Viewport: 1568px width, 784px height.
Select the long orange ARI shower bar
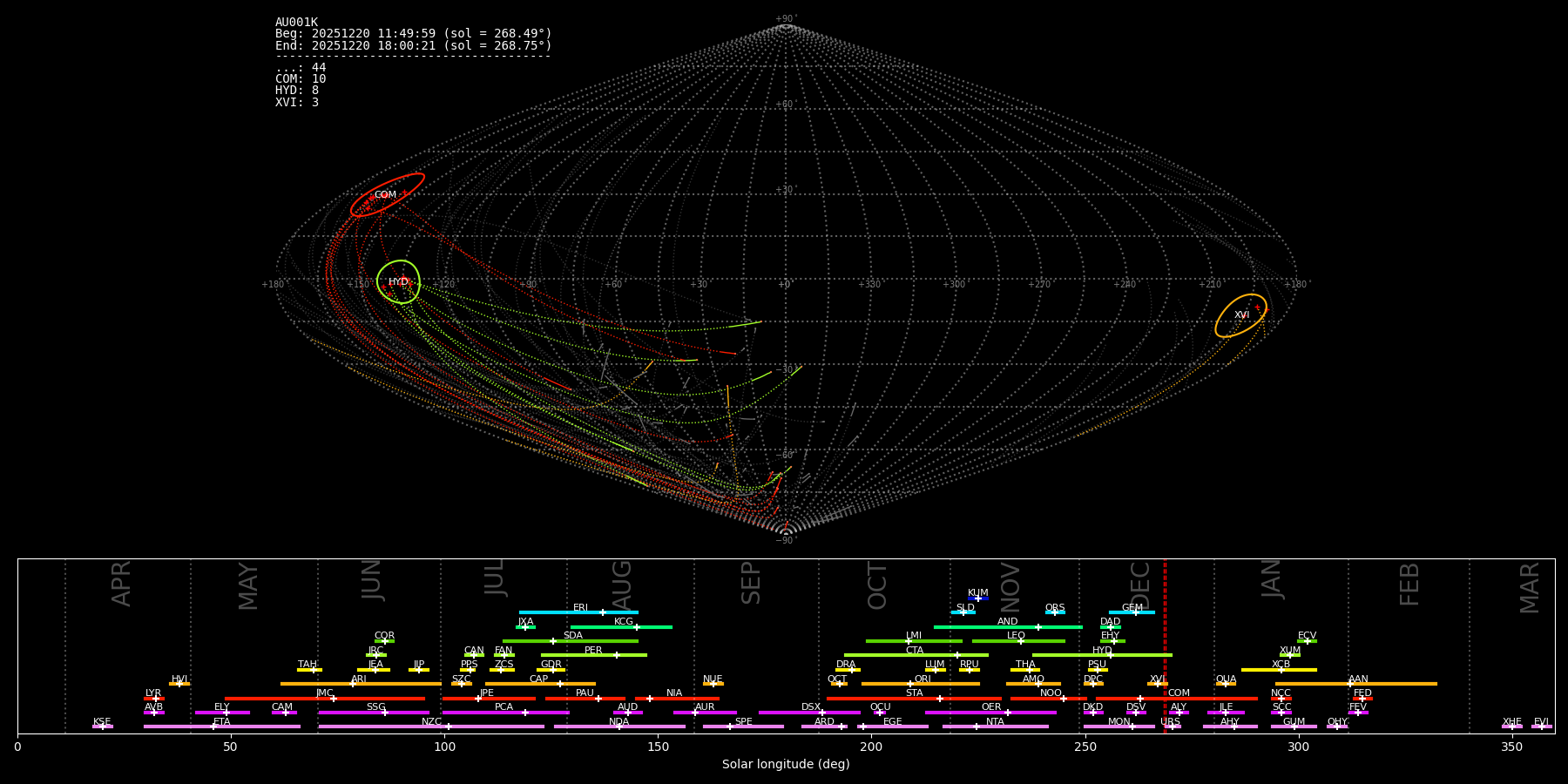(361, 684)
